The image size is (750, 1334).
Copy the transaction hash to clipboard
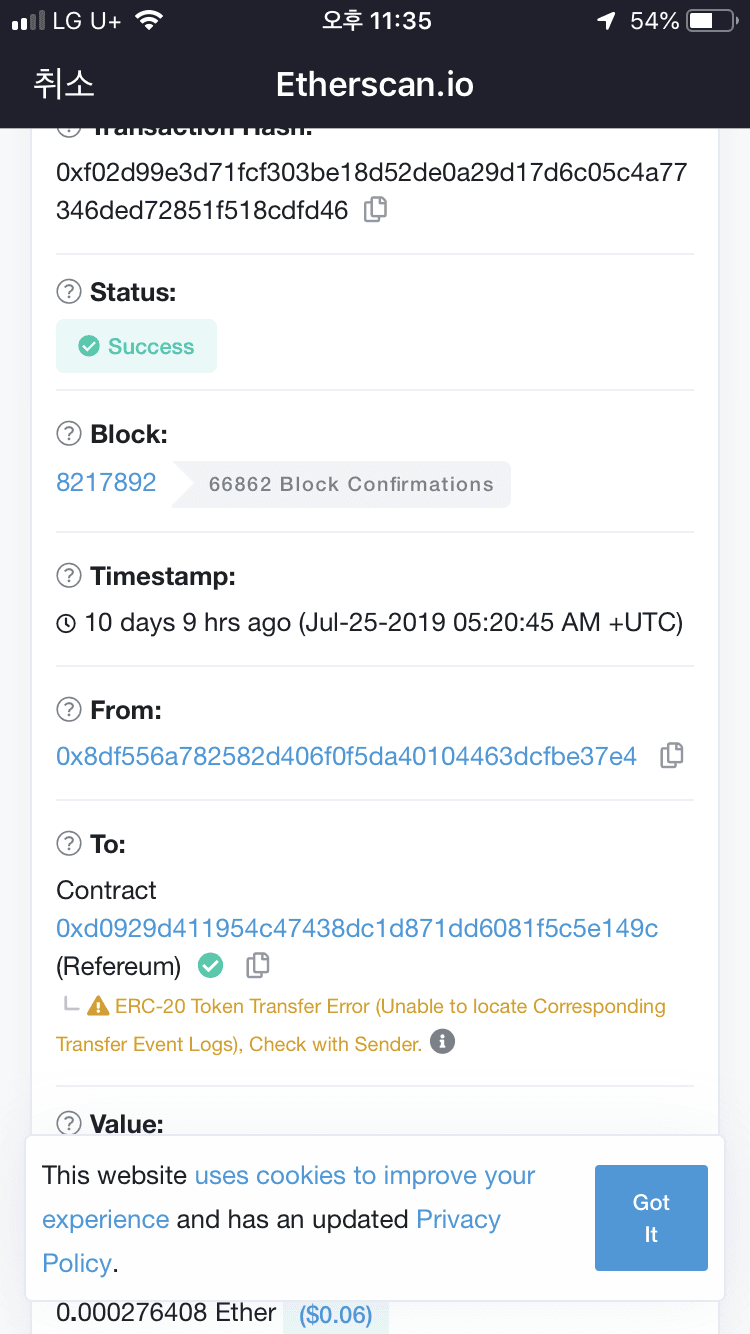[375, 210]
